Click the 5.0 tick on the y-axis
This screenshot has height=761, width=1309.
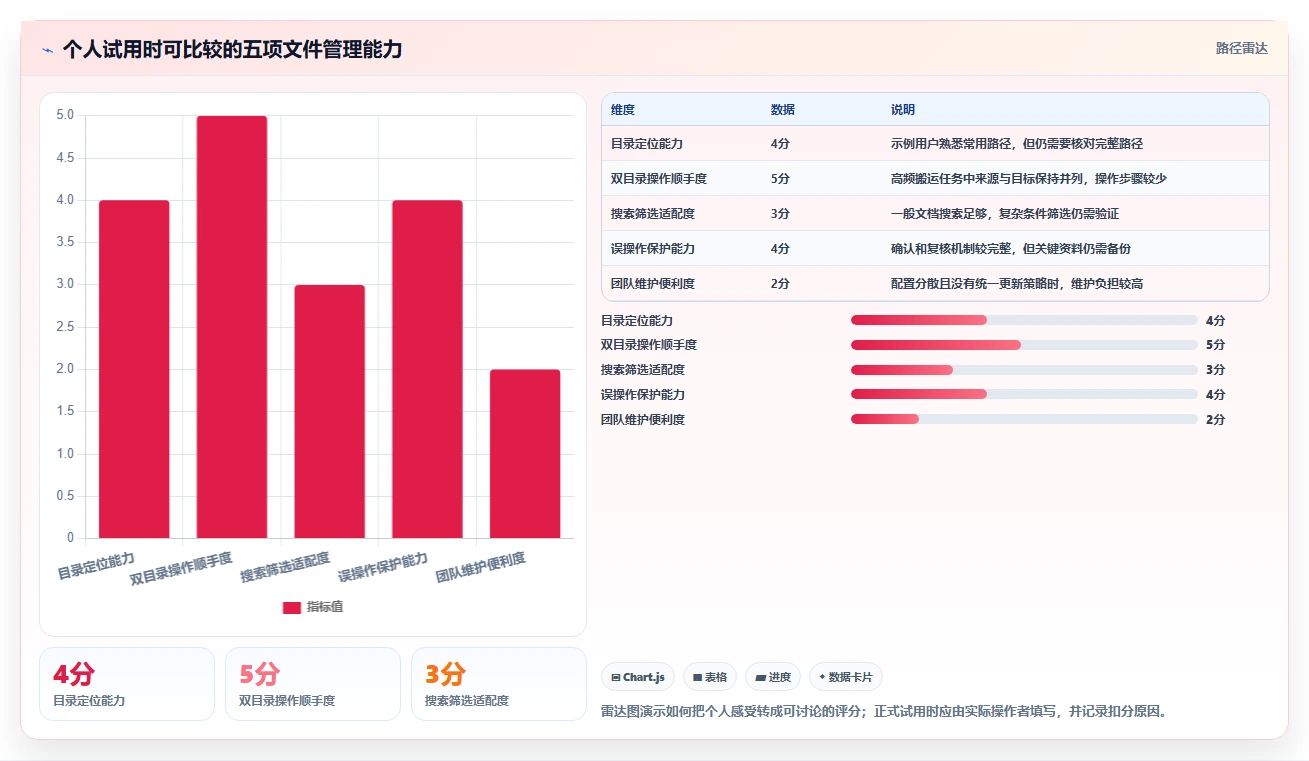click(x=65, y=115)
